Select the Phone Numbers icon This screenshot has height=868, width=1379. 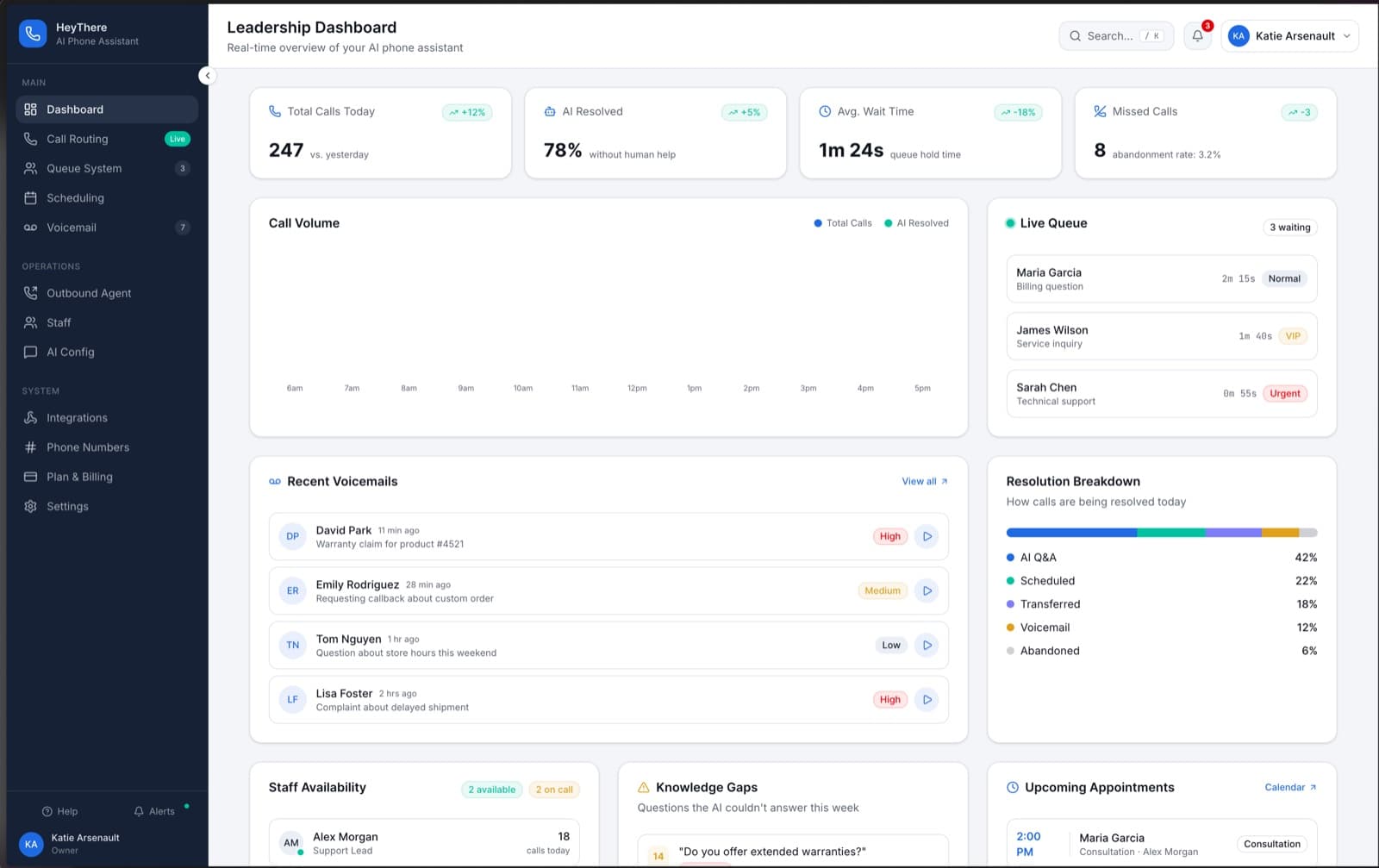tap(30, 447)
